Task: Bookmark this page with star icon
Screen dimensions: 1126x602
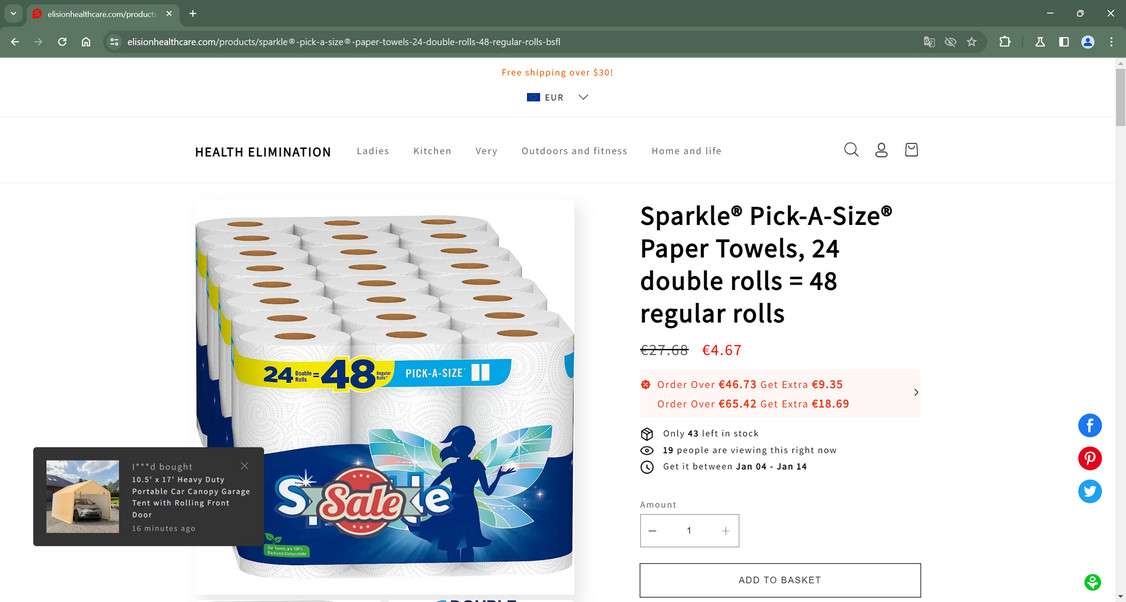Action: 972,42
